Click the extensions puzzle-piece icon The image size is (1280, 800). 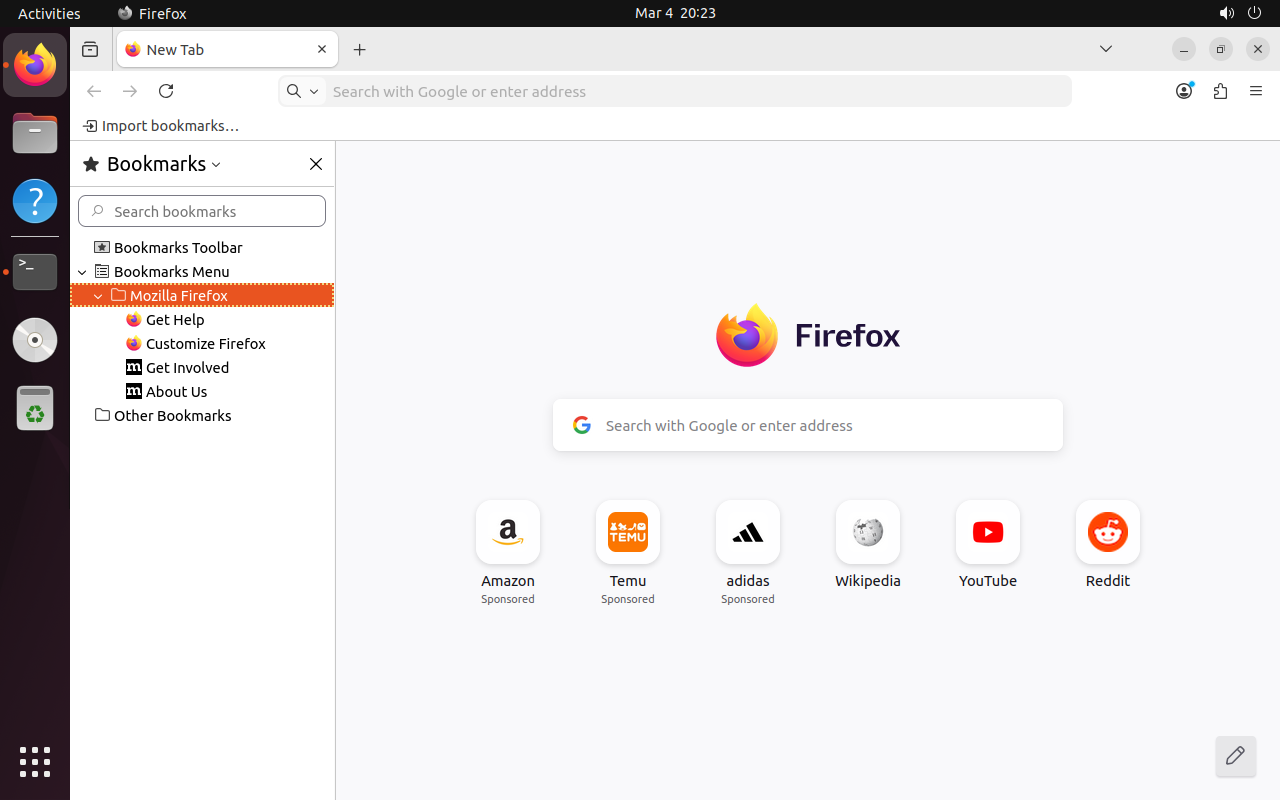tap(1220, 91)
